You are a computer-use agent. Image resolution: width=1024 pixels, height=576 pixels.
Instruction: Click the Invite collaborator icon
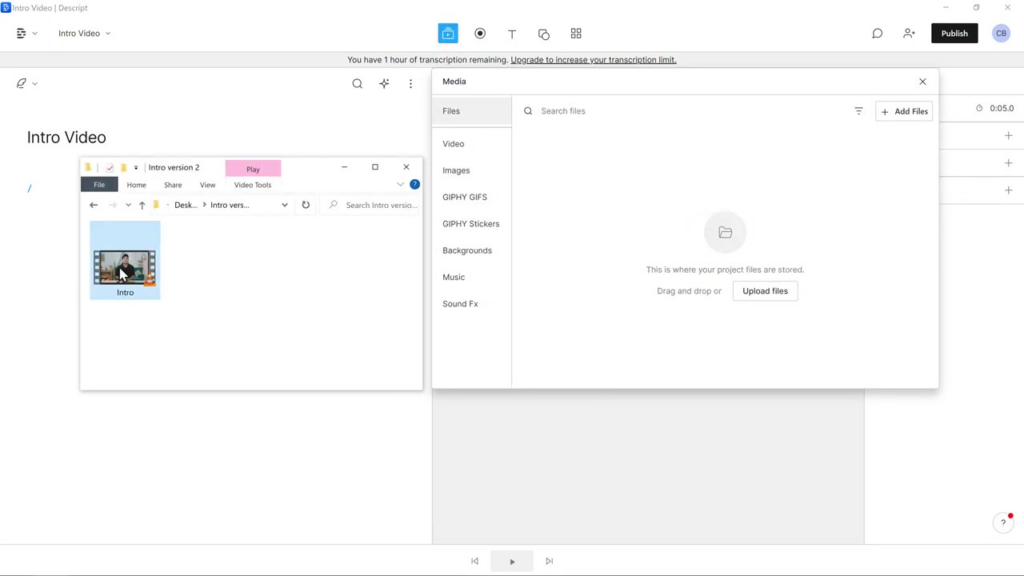pos(909,33)
